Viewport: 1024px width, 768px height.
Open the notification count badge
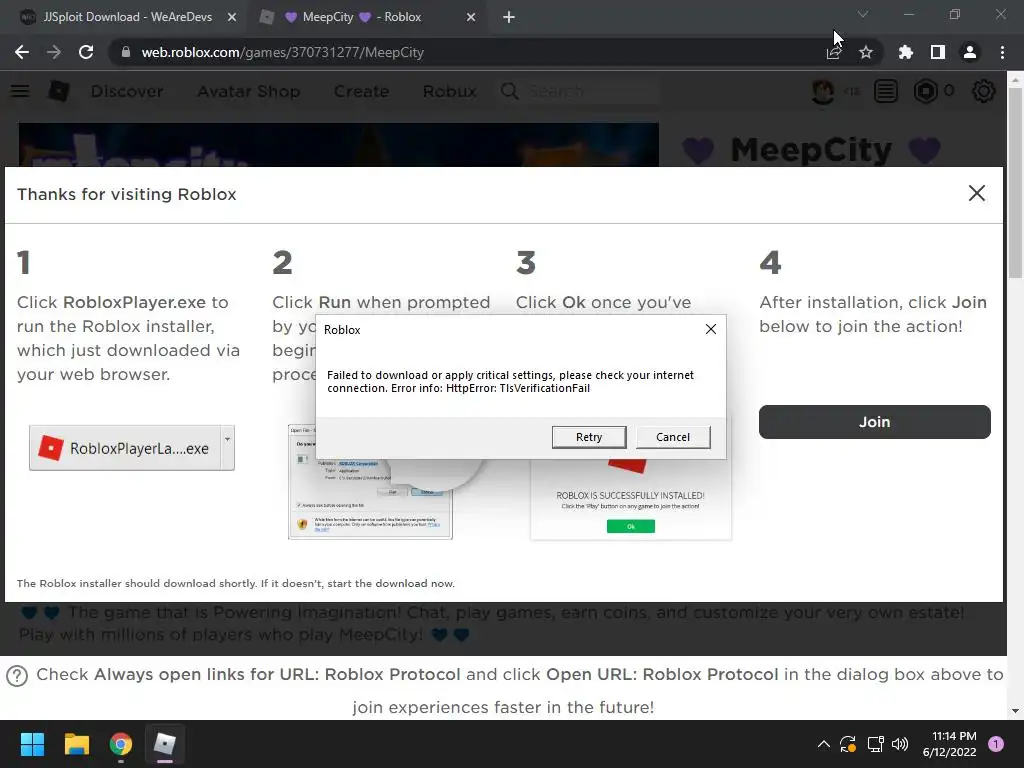(x=996, y=744)
